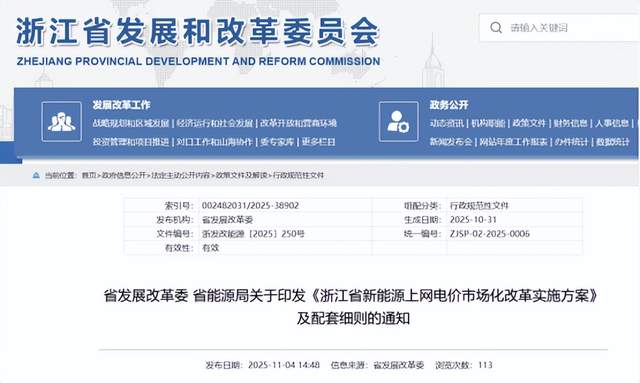Select 信息来源 value 省发展改革委
640x383 pixels.
399,365
